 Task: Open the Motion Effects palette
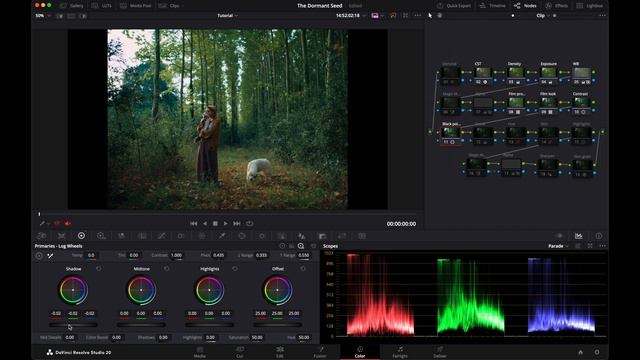(x=142, y=236)
